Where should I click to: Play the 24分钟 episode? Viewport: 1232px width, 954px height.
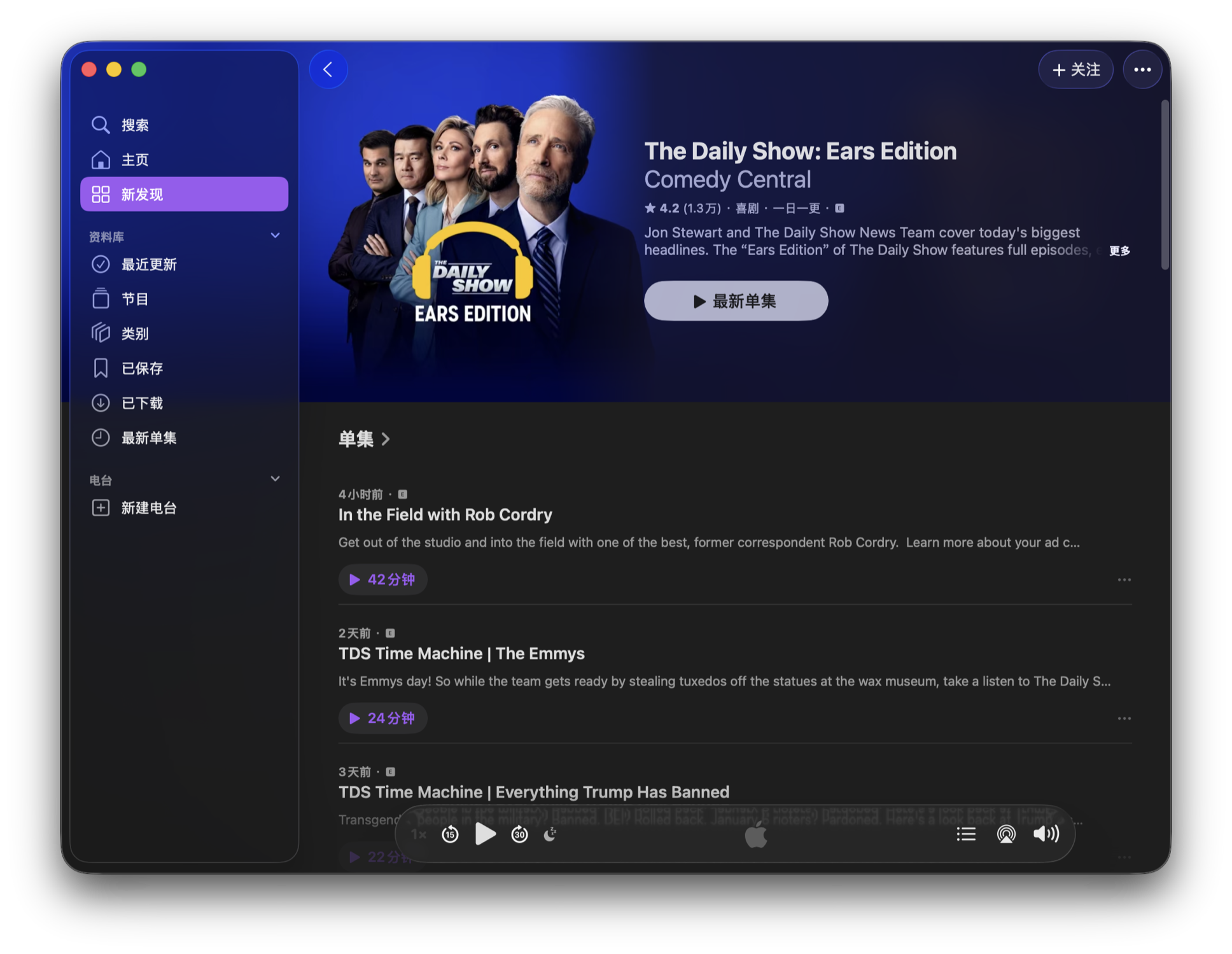click(x=382, y=718)
